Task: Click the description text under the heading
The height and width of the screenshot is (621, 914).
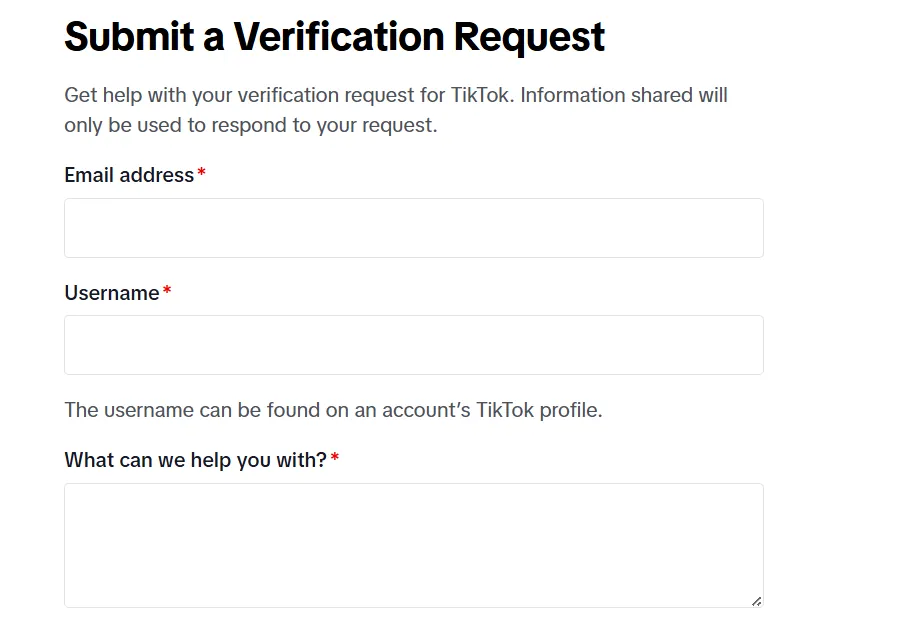Action: [x=396, y=110]
